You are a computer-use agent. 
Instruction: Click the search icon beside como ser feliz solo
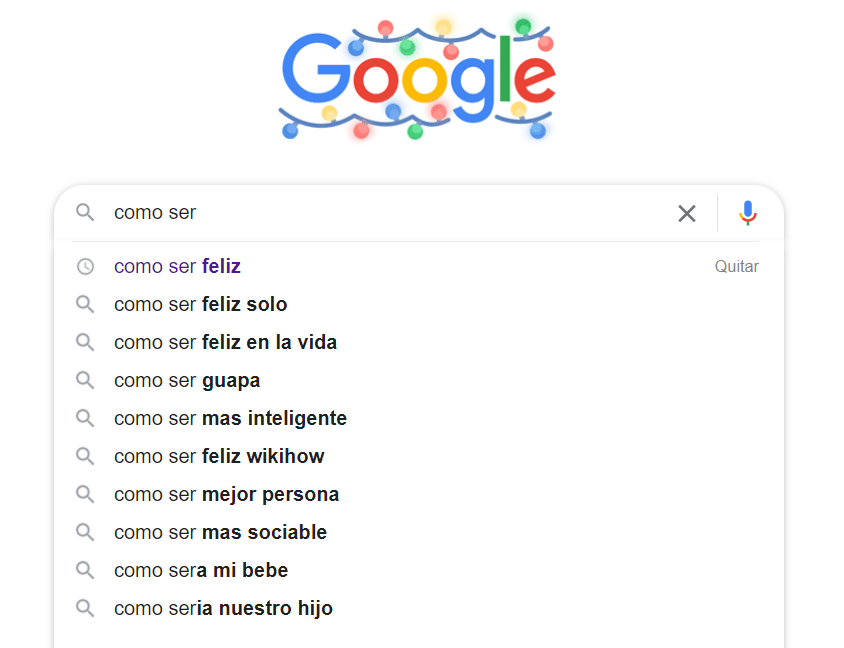[x=85, y=304]
